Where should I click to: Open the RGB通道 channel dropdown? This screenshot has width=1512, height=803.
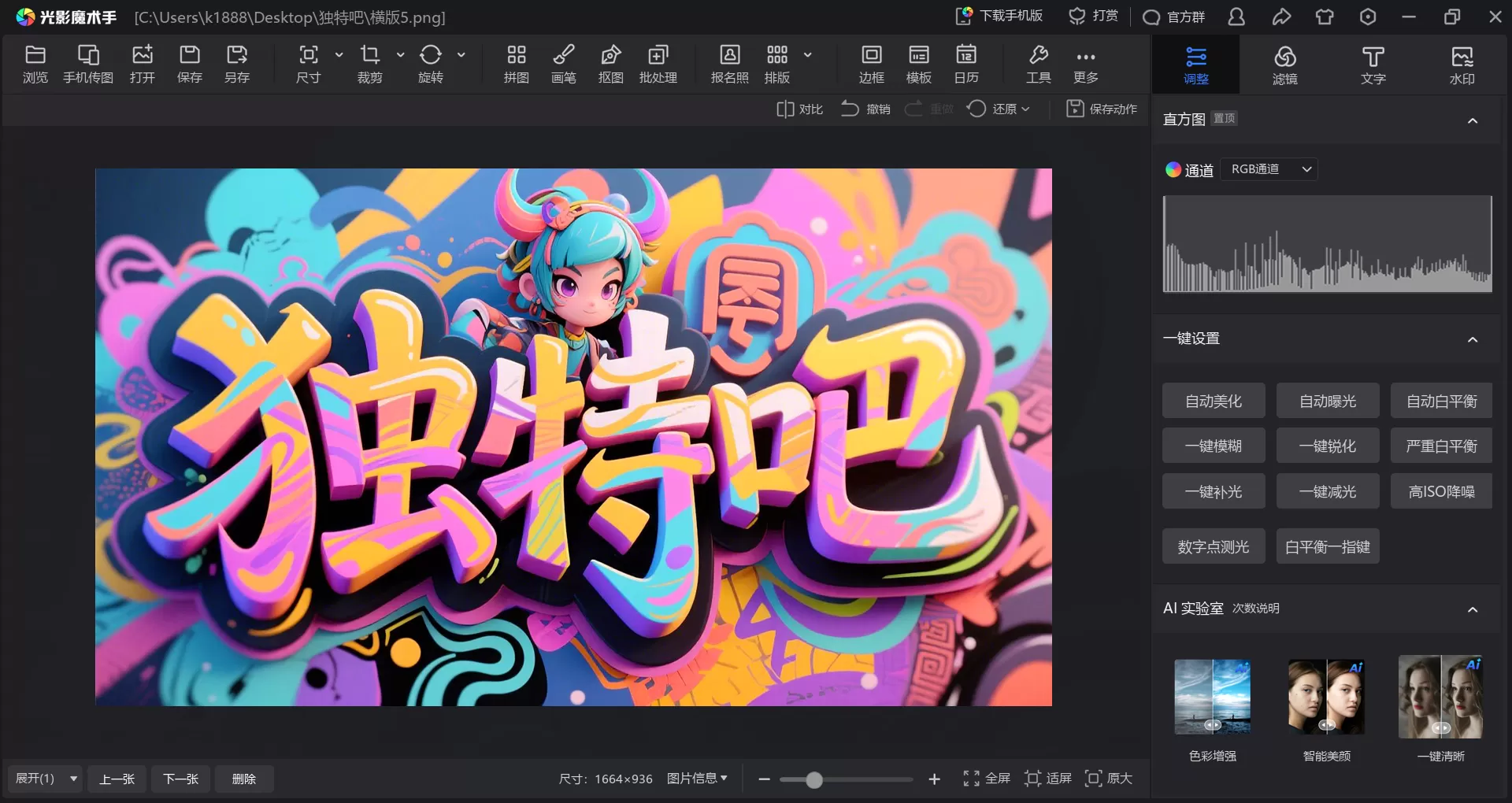(x=1268, y=168)
